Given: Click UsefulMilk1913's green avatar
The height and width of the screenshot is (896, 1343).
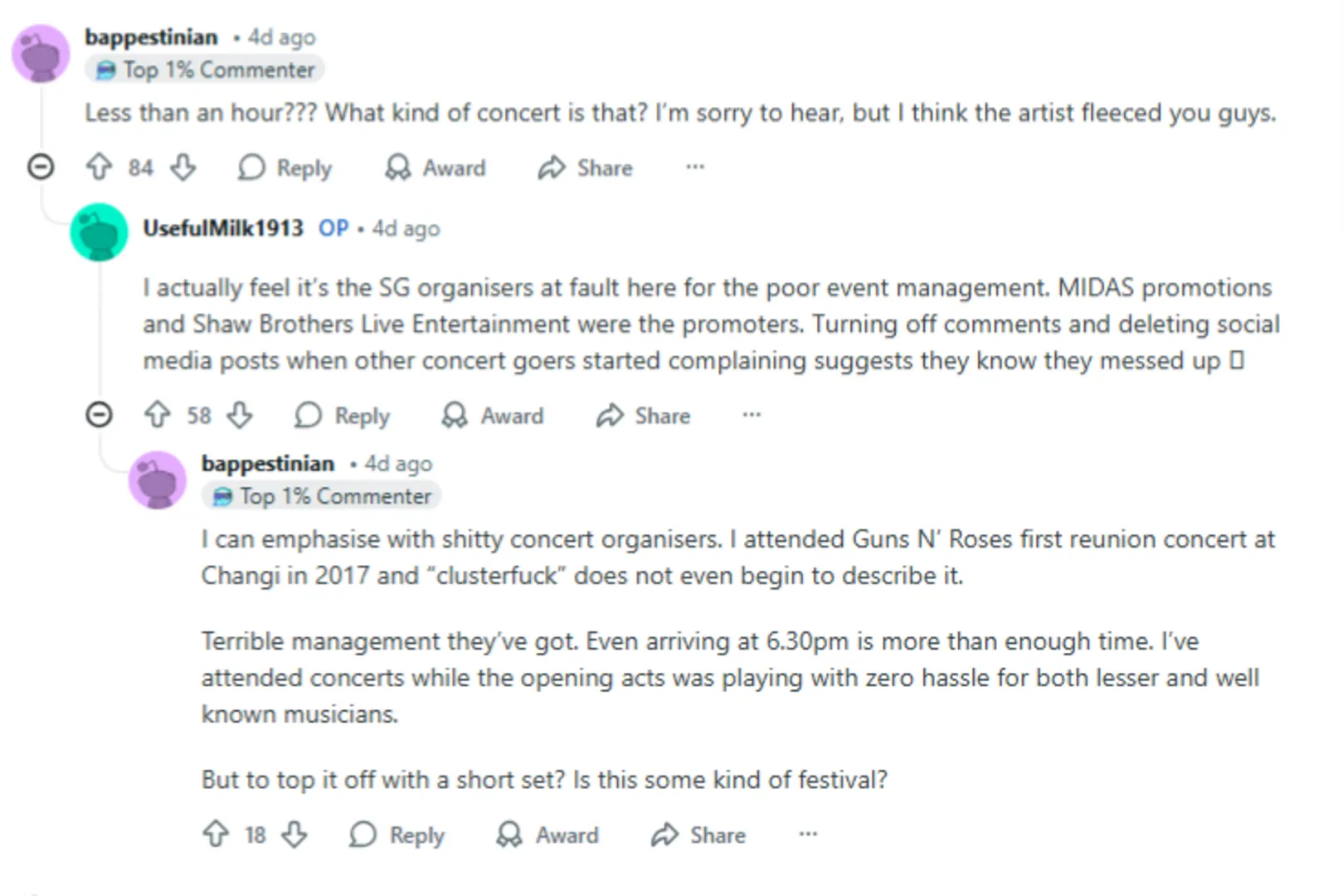Looking at the screenshot, I should click(99, 232).
